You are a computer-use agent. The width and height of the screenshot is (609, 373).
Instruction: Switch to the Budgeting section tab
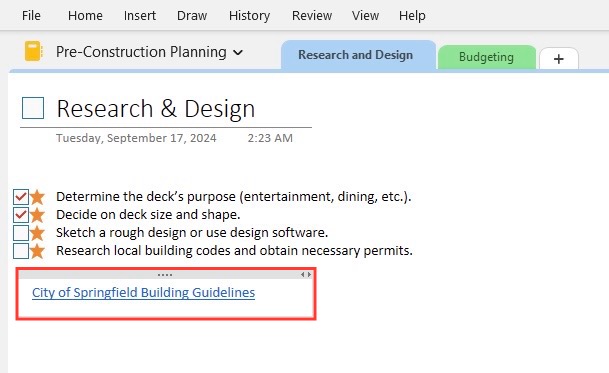coord(487,57)
